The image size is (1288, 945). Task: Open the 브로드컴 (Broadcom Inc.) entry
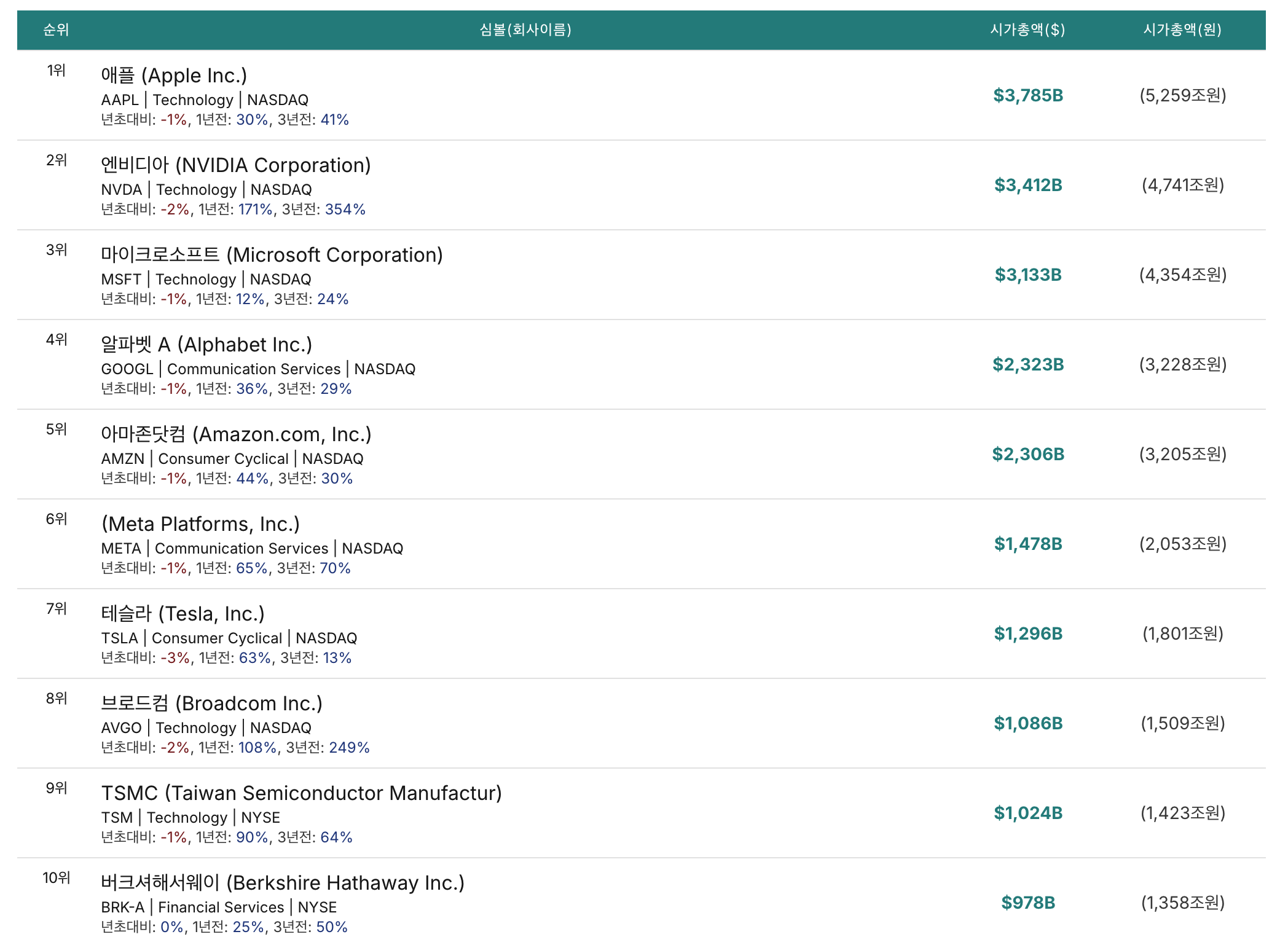(x=211, y=704)
